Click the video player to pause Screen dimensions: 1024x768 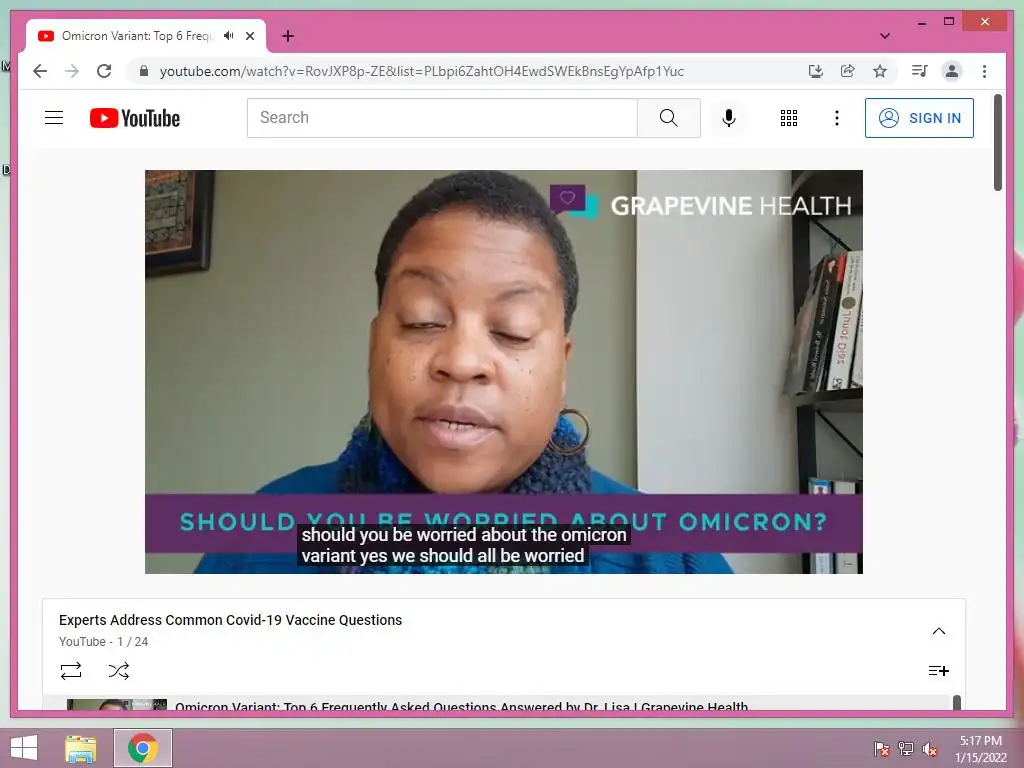tap(504, 372)
